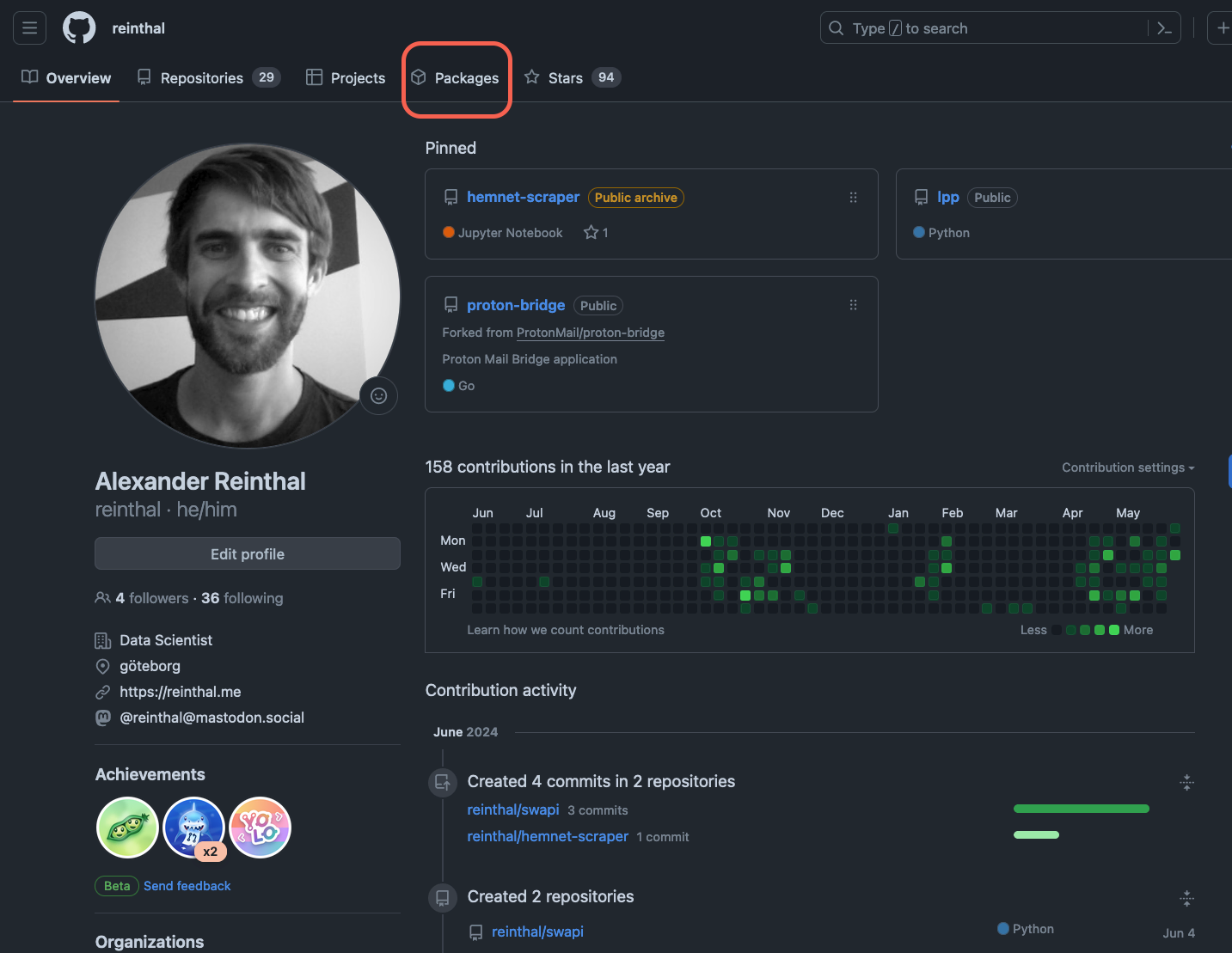Click '158 contributions in the last year'
This screenshot has width=1232, height=953.
[x=548, y=467]
